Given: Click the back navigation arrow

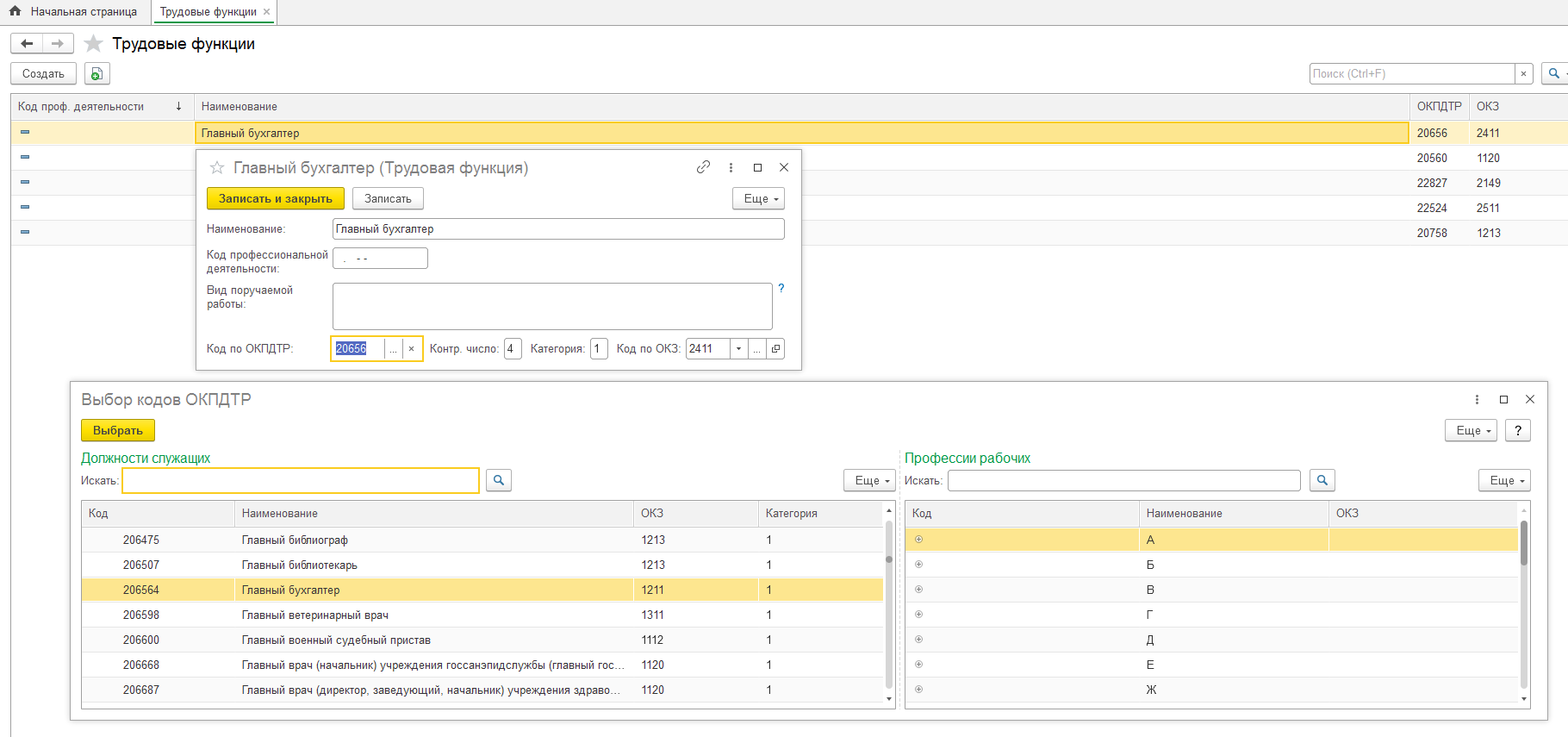Looking at the screenshot, I should point(27,44).
